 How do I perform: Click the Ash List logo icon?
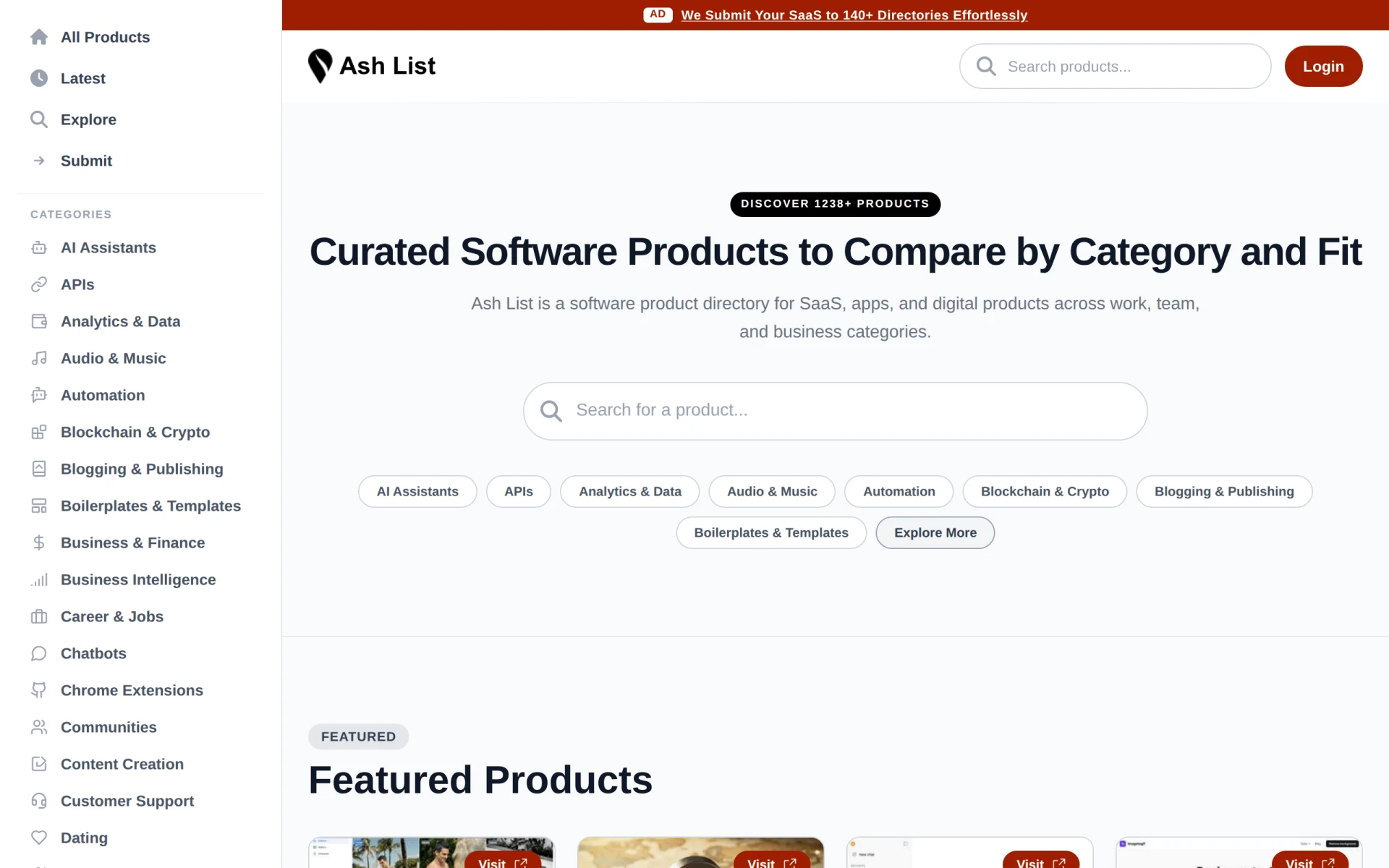320,66
